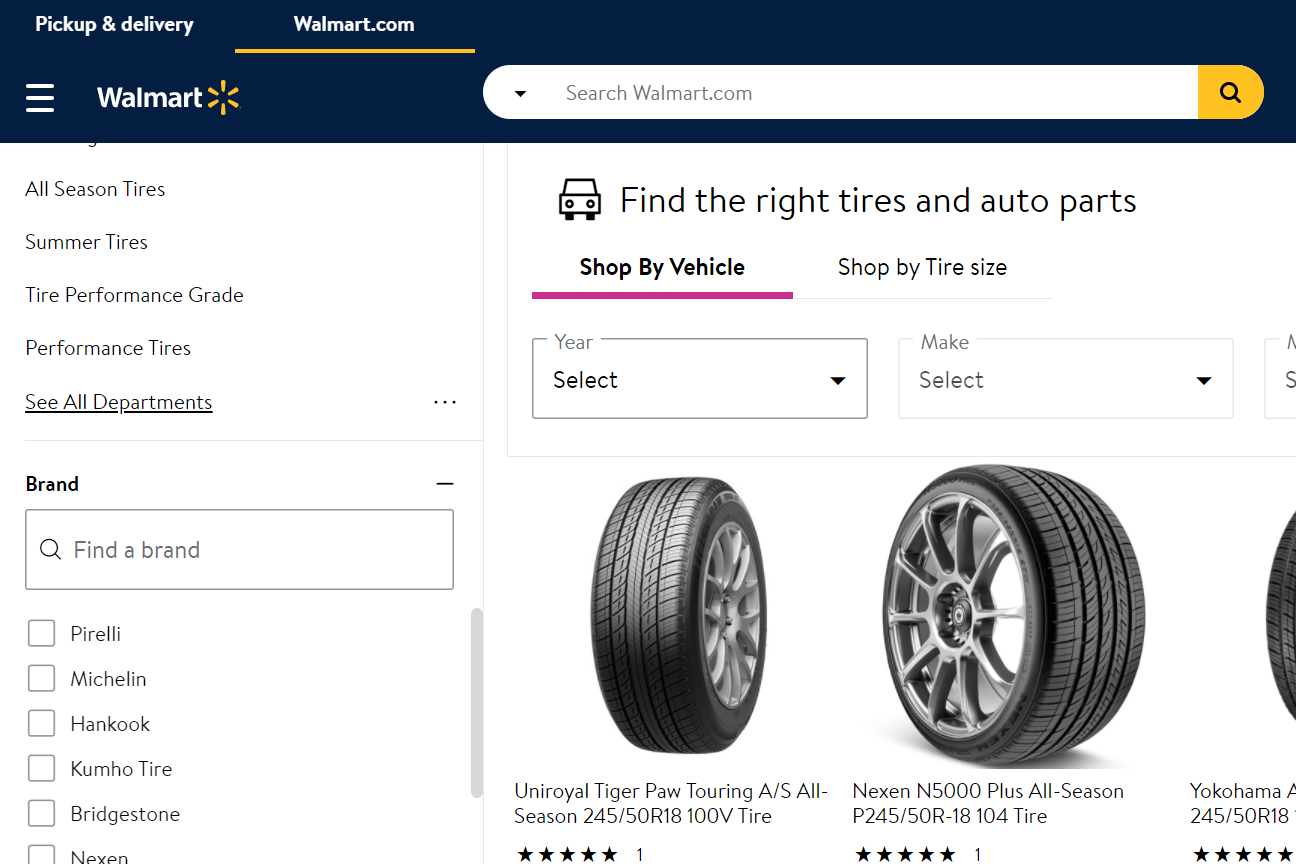The width and height of the screenshot is (1296, 864).
Task: Open the Year select dropdown
Action: [700, 378]
